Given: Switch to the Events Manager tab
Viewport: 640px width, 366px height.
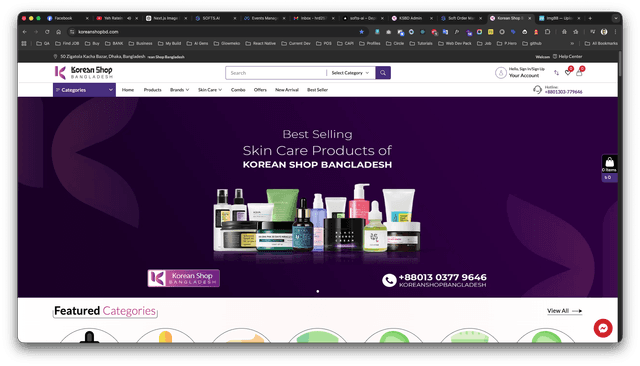Looking at the screenshot, I should [x=263, y=18].
